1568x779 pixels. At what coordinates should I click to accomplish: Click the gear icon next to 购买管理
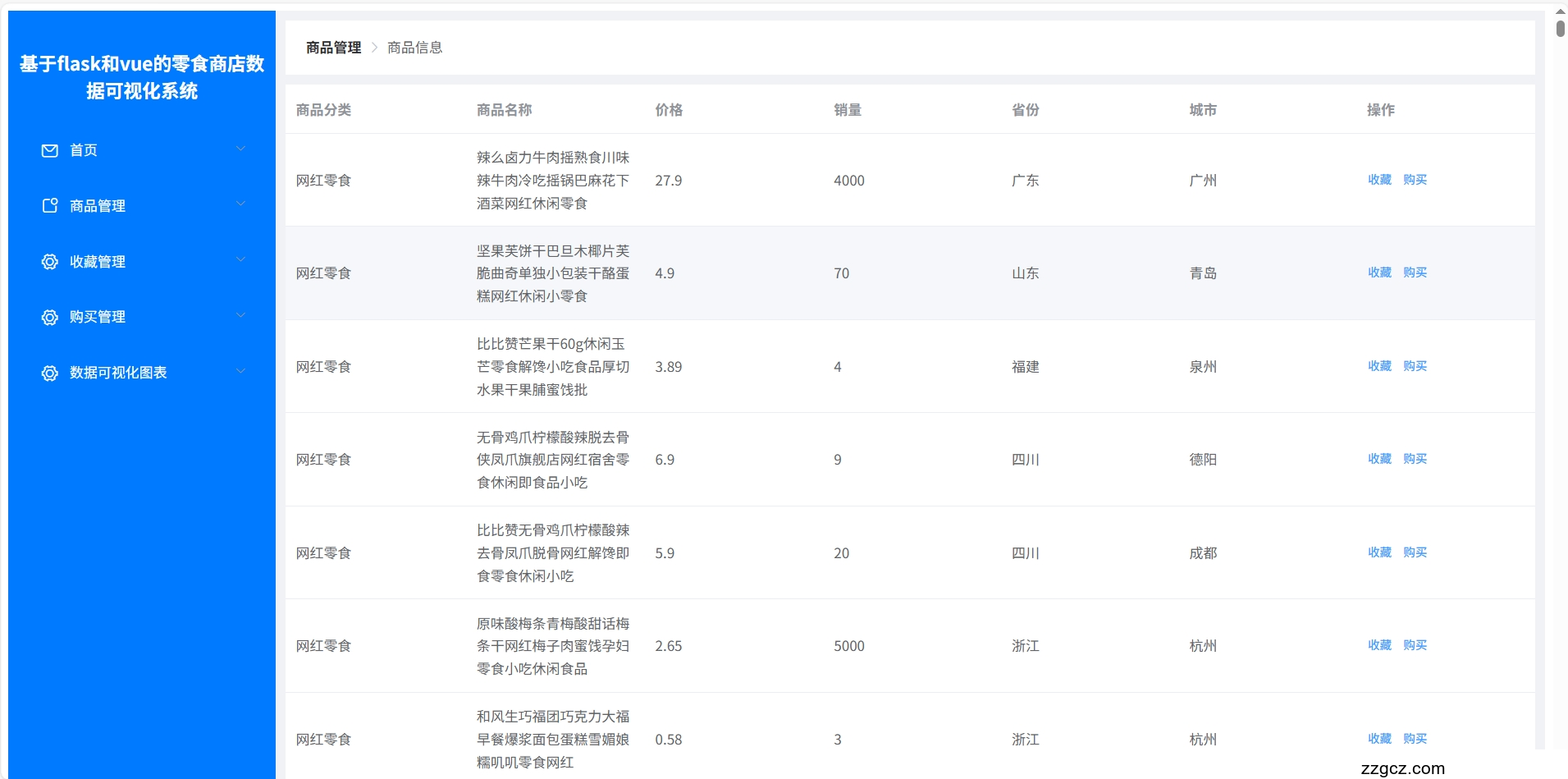click(x=49, y=317)
